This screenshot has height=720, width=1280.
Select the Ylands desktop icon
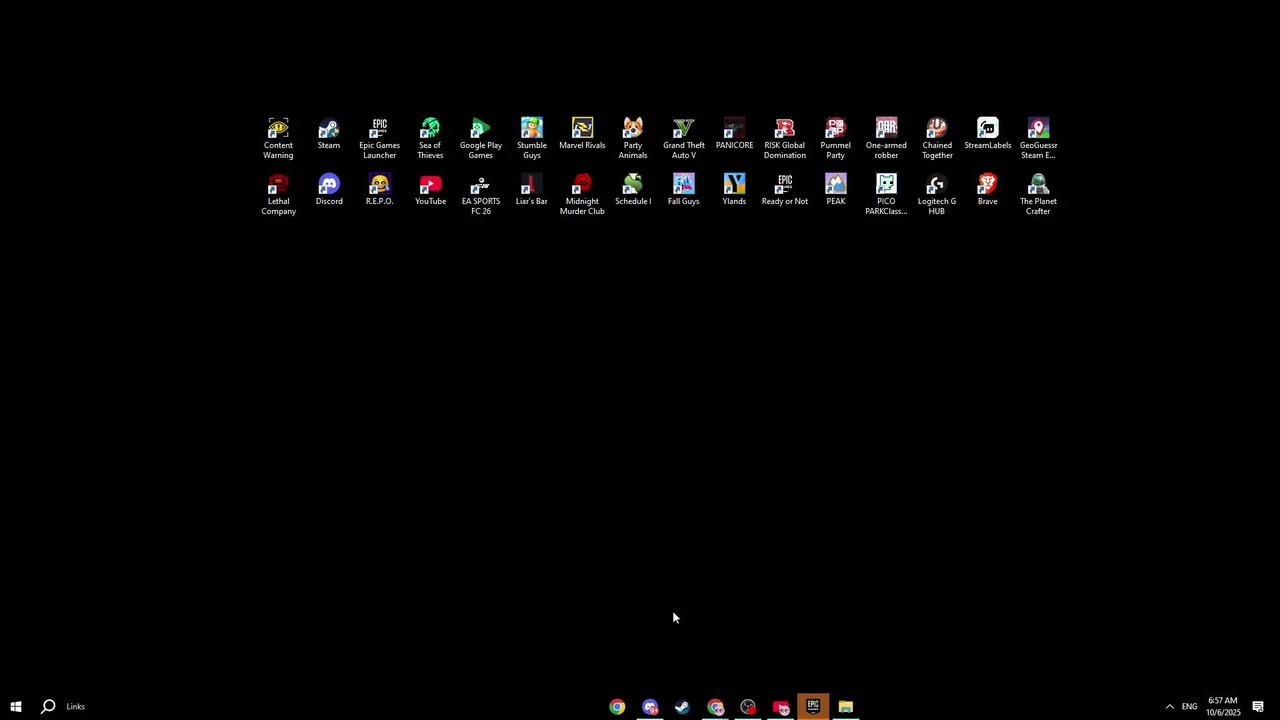[734, 190]
